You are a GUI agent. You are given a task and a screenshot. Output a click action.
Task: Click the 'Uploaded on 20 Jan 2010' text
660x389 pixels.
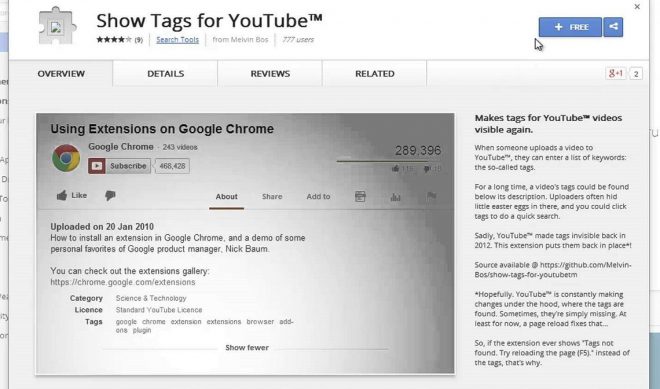(102, 226)
